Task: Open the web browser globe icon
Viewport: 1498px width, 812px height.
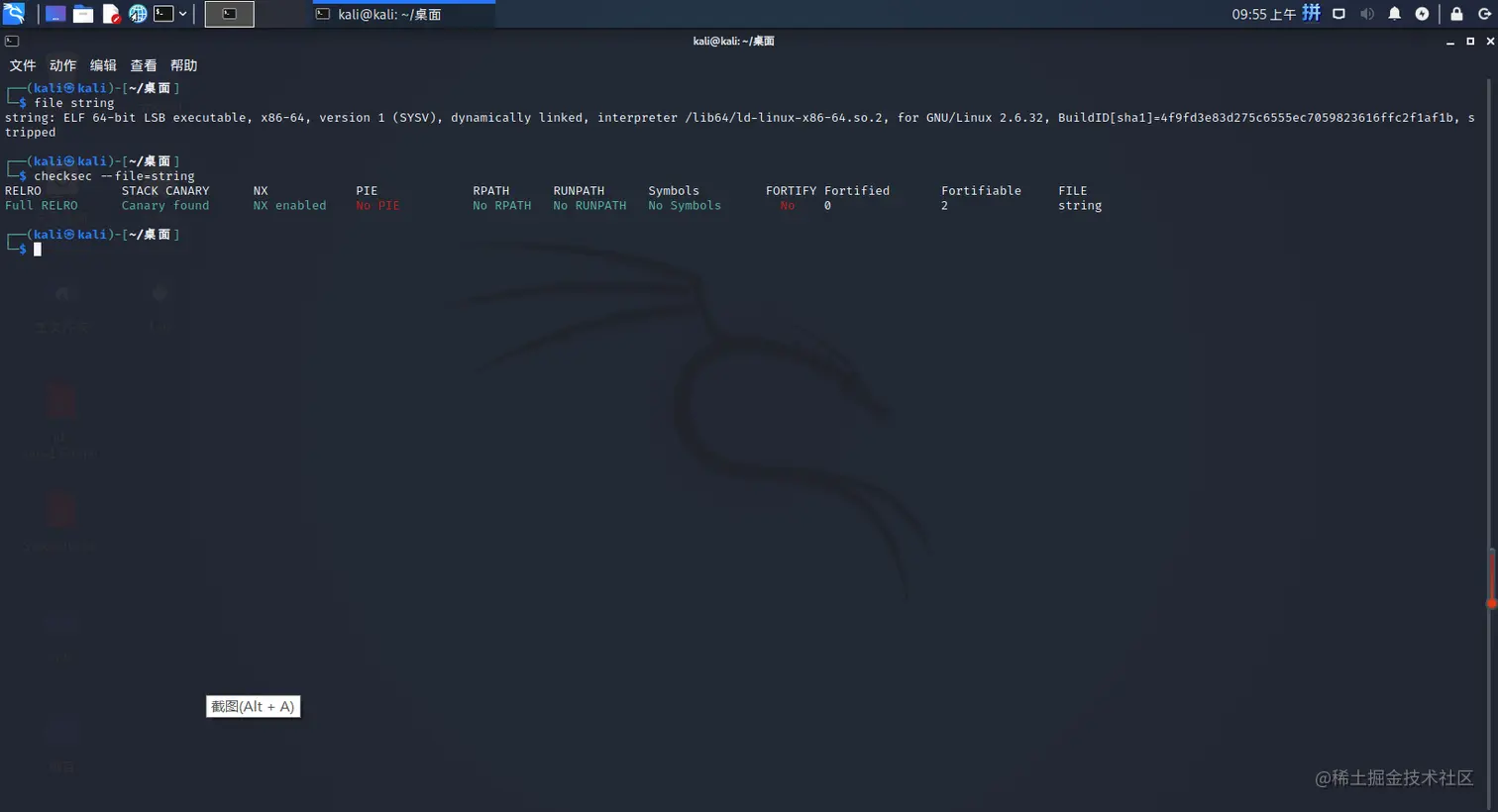Action: (138, 14)
